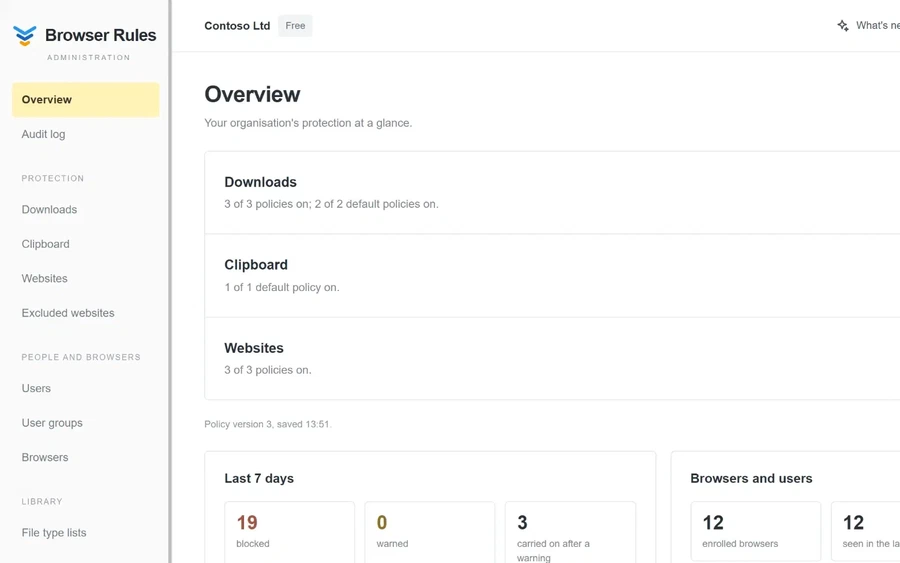This screenshot has height=563, width=900.
Task: Click the 0 warned statistic
Action: 429,531
